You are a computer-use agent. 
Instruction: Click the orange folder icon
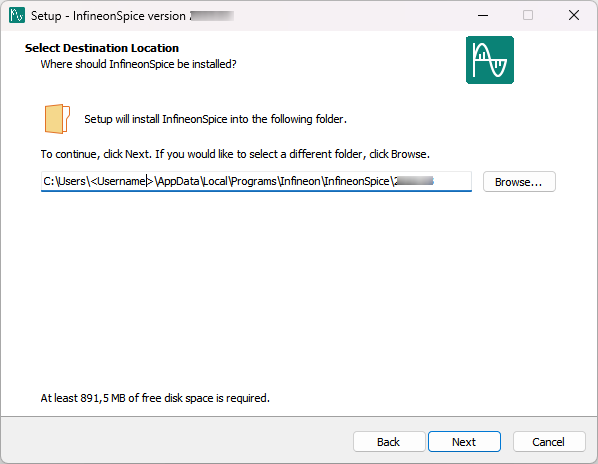57,119
